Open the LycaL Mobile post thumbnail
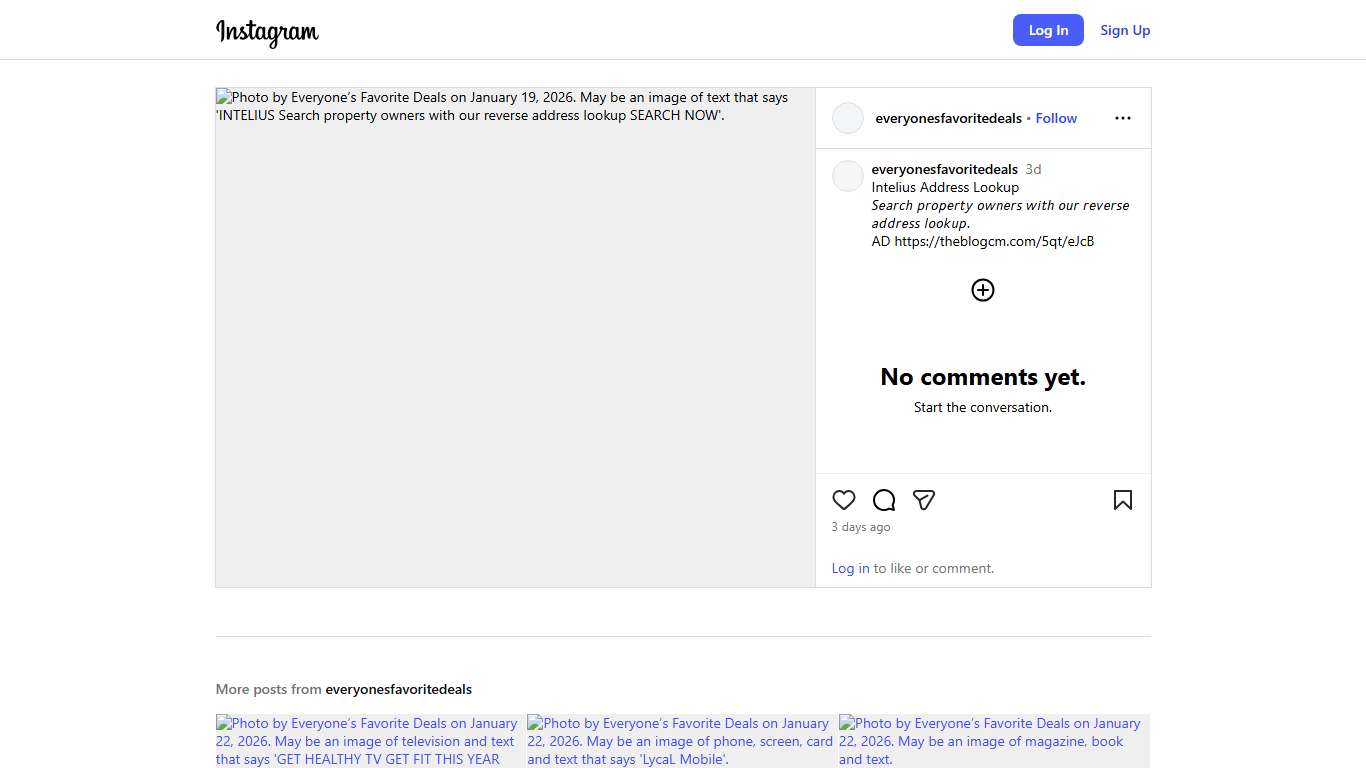Screen dimensions: 1366x768 pyautogui.click(x=680, y=741)
